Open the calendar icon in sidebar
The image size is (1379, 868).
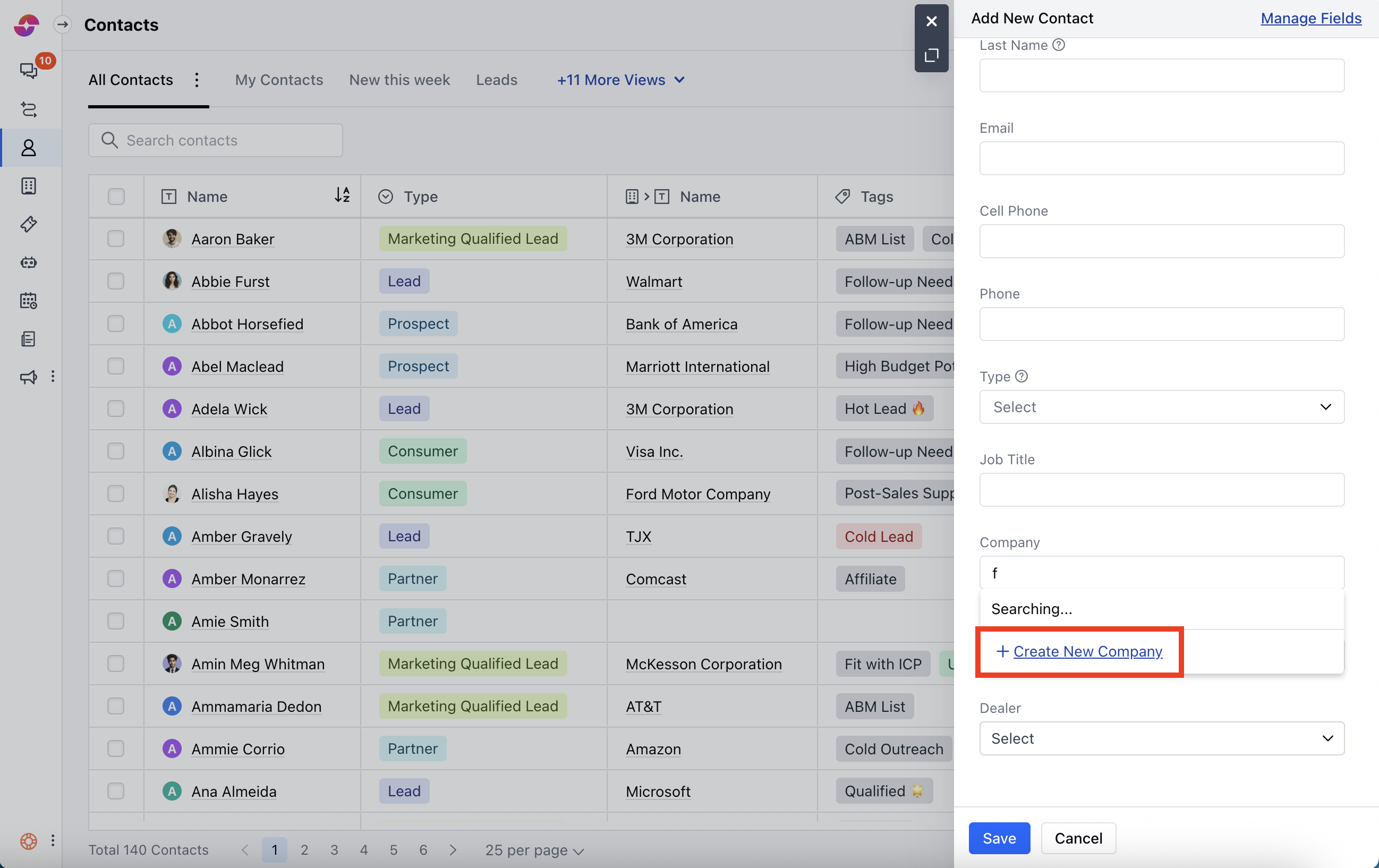tap(29, 301)
